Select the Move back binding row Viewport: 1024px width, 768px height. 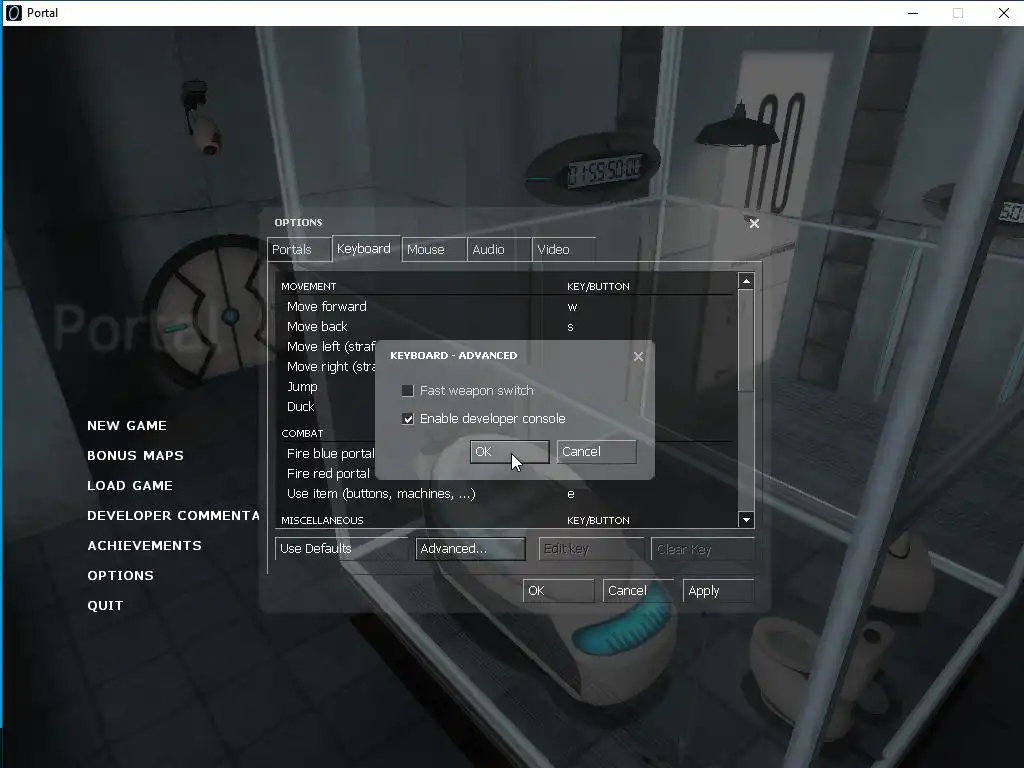point(506,327)
